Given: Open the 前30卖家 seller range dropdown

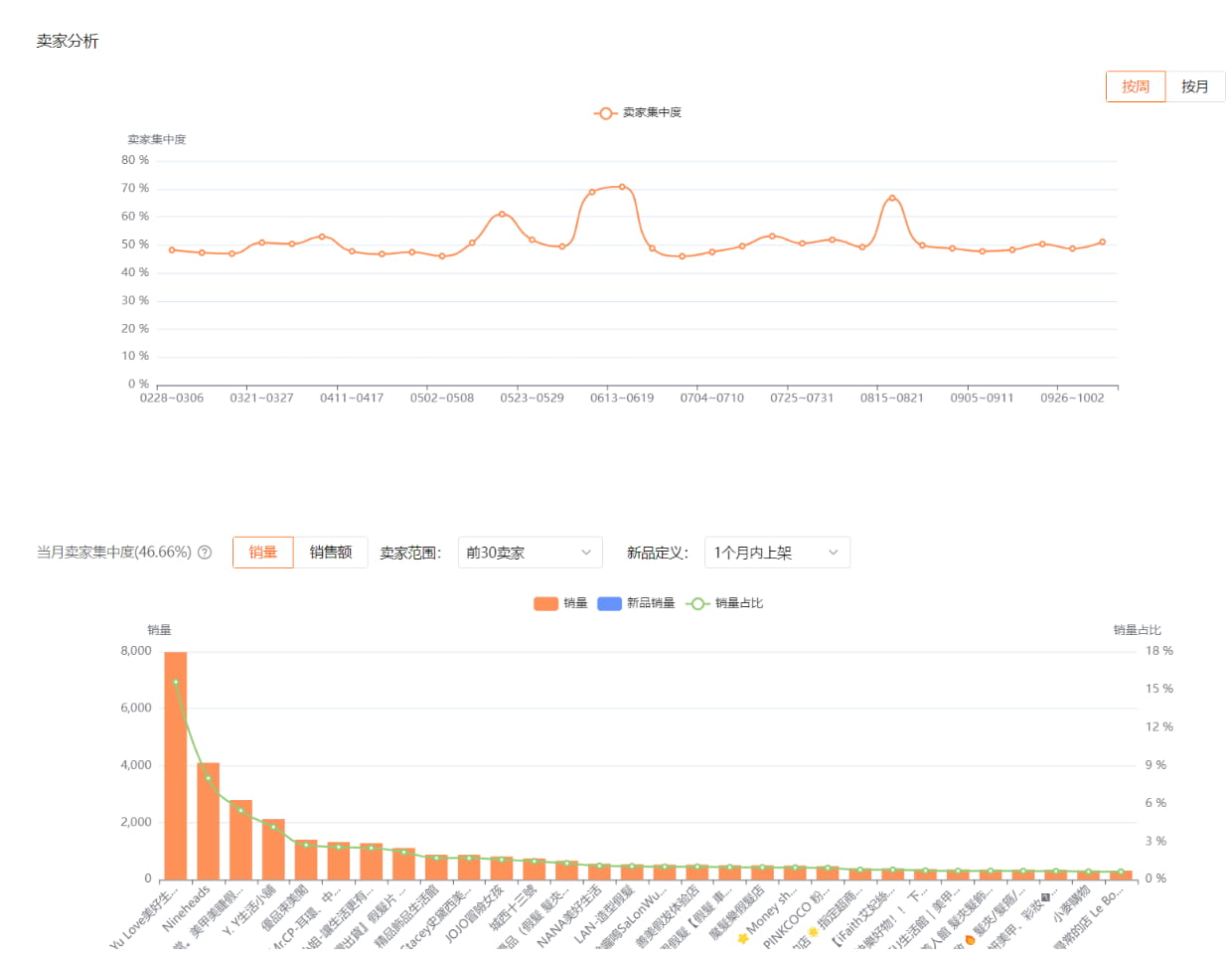Looking at the screenshot, I should click(530, 553).
